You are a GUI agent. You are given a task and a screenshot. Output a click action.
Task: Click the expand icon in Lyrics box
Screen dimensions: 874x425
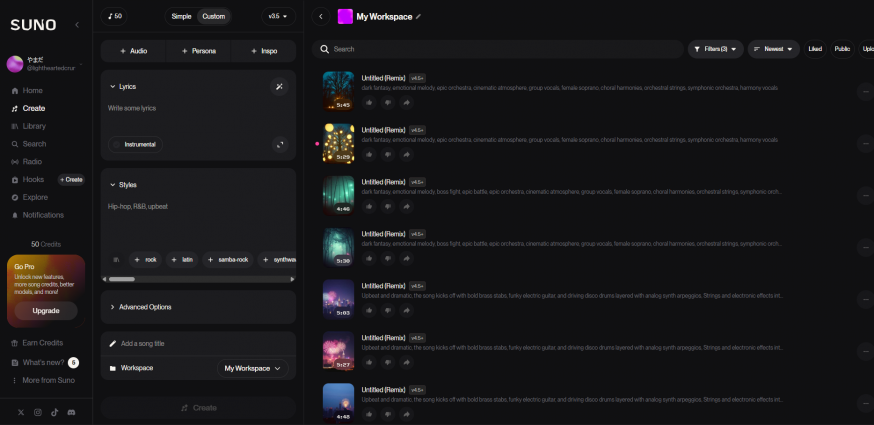pos(279,144)
